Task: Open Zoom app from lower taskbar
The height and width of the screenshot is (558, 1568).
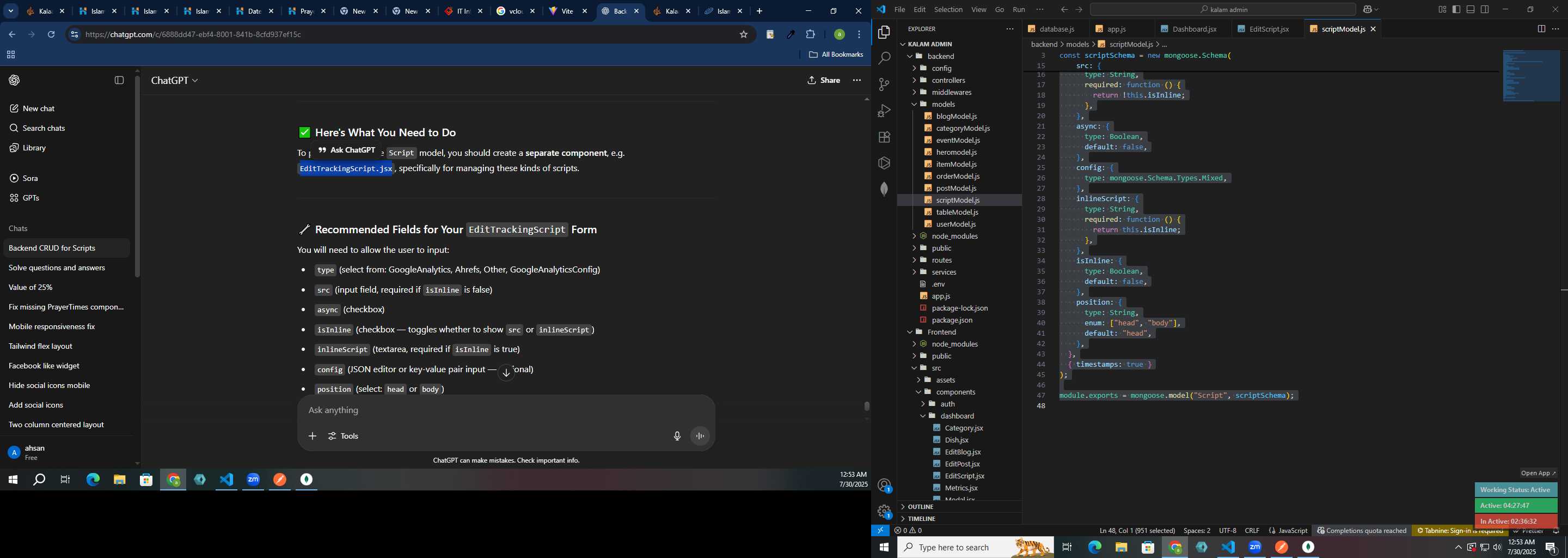Action: pos(1255,548)
